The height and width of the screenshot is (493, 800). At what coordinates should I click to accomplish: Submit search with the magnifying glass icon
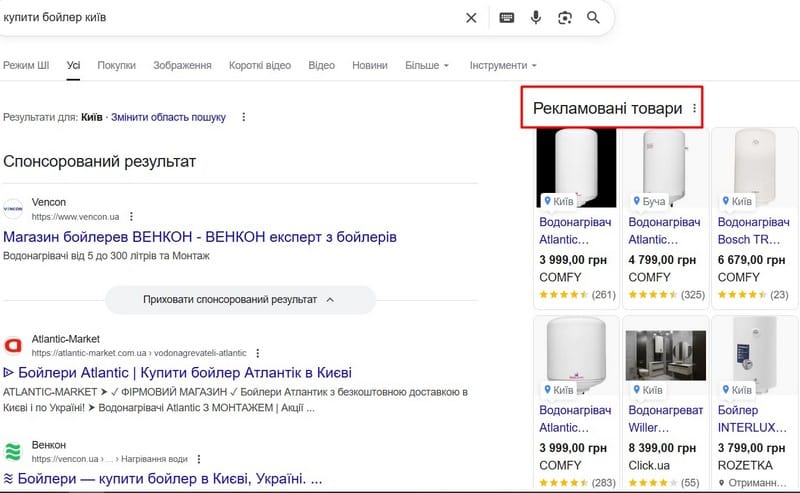point(593,18)
